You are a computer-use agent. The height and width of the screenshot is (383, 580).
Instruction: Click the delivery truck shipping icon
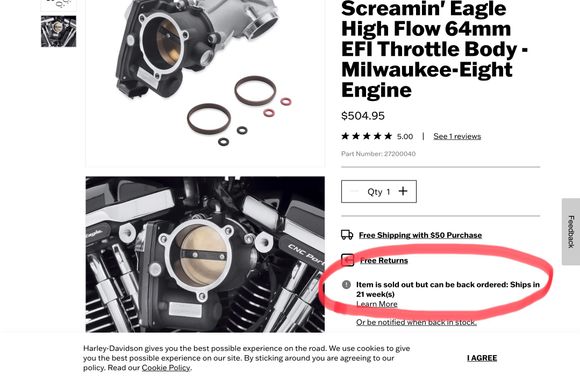pos(347,235)
